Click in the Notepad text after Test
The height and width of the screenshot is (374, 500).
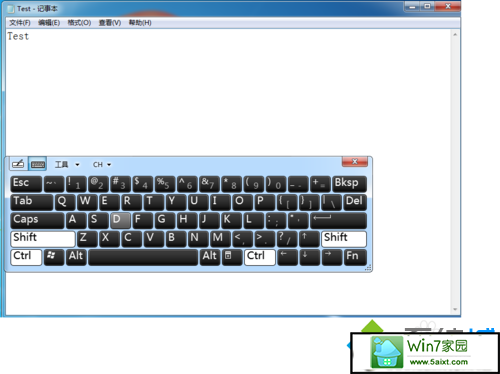tap(30, 36)
